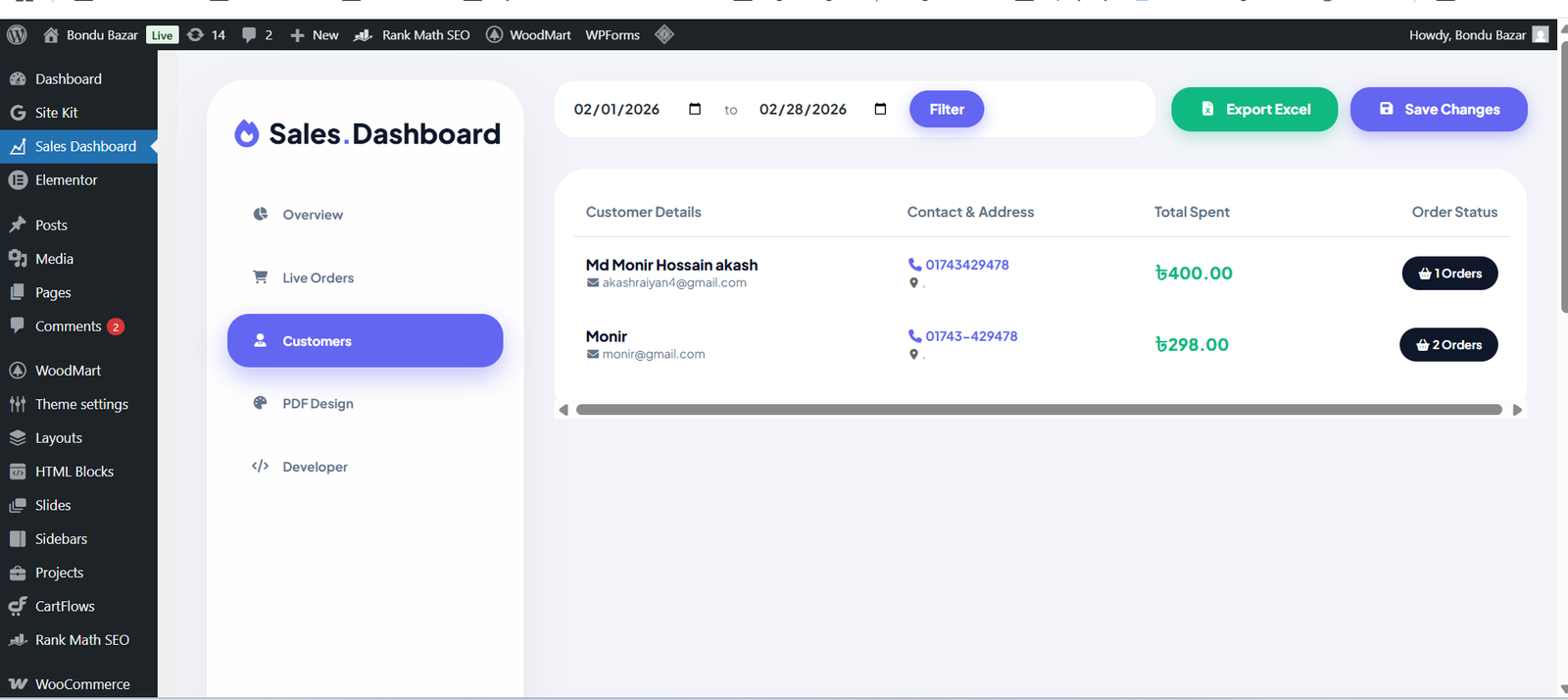Image resolution: width=1568 pixels, height=700 pixels.
Task: Click the WordPress logo icon in admin bar
Action: coord(17,35)
